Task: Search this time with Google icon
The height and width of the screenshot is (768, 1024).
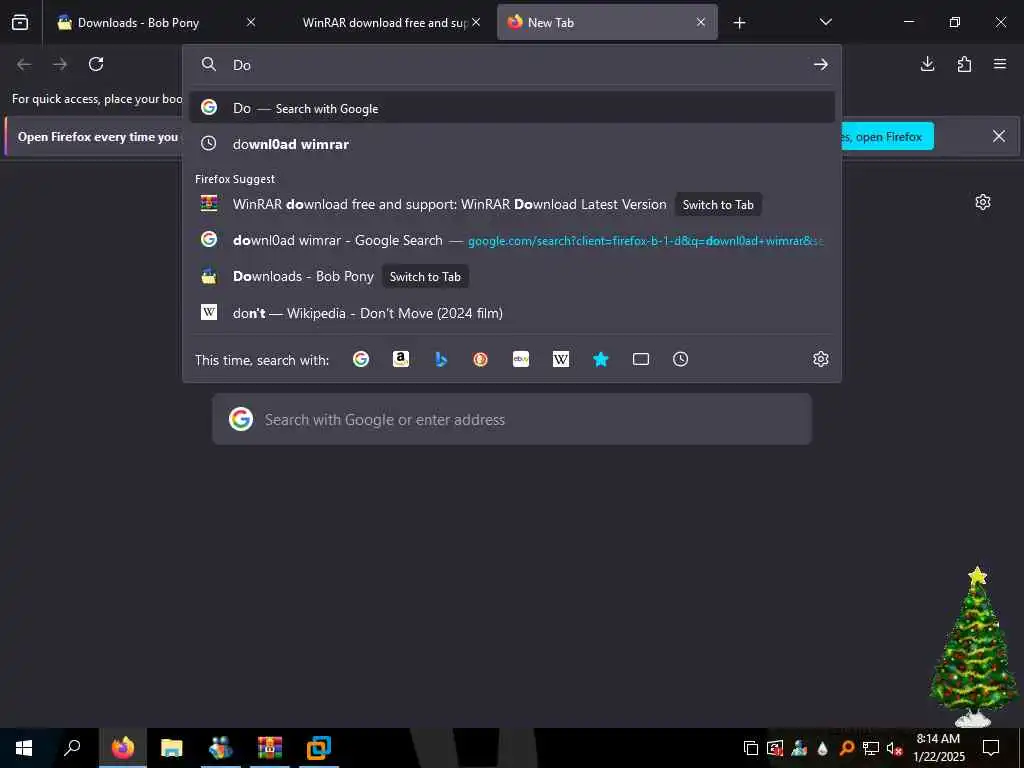Action: [360, 359]
